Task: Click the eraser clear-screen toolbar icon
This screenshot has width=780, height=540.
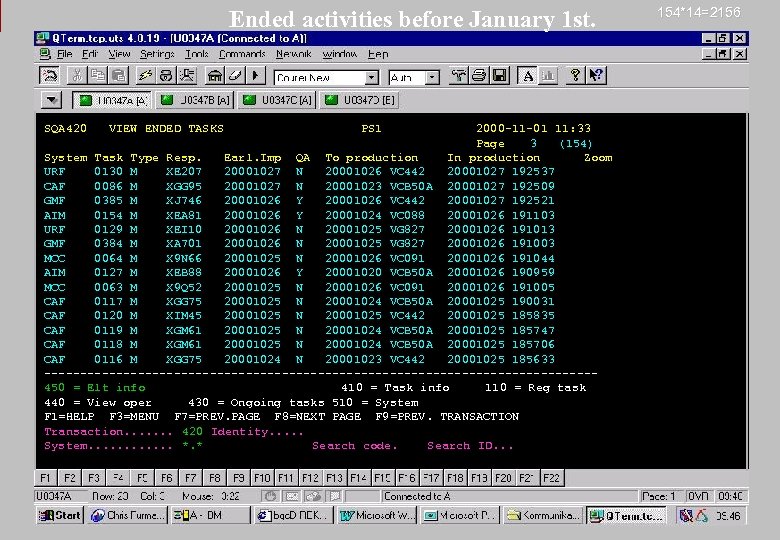Action: tap(235, 76)
